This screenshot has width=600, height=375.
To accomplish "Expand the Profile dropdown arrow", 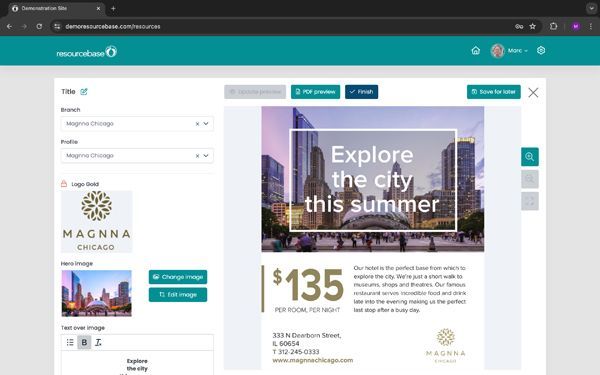I will (x=206, y=156).
